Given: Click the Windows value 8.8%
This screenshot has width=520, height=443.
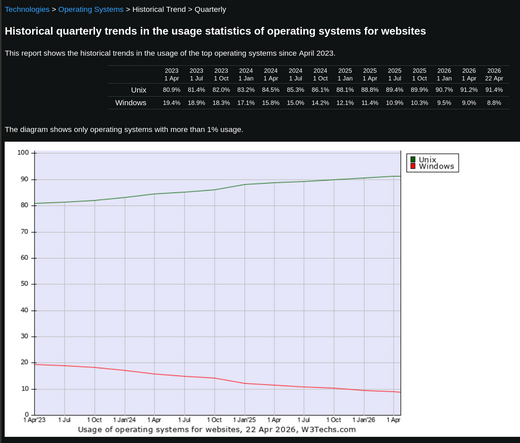Looking at the screenshot, I should pos(494,103).
